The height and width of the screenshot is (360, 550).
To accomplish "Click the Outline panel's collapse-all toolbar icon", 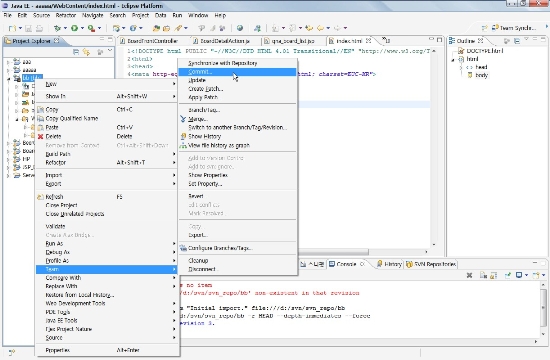I will 517,41.
